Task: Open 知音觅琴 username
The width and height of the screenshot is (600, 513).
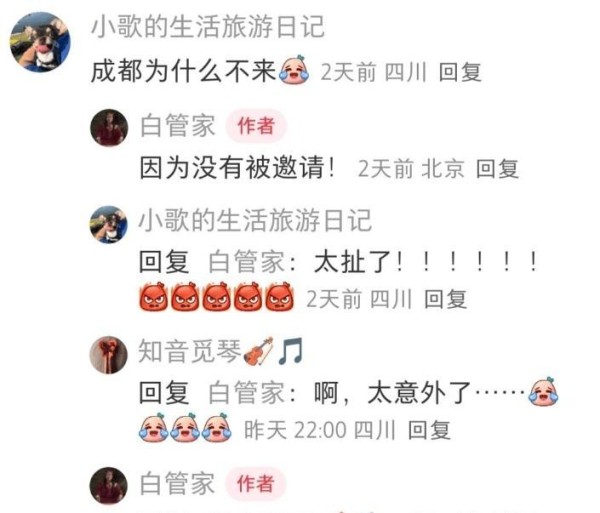Action: pos(189,351)
